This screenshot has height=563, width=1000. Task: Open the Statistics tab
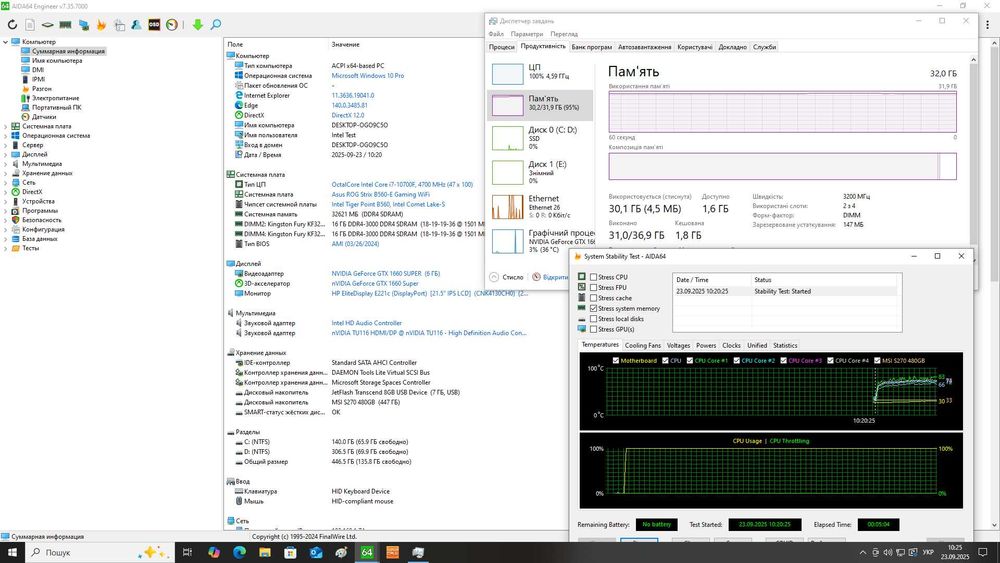pos(785,346)
